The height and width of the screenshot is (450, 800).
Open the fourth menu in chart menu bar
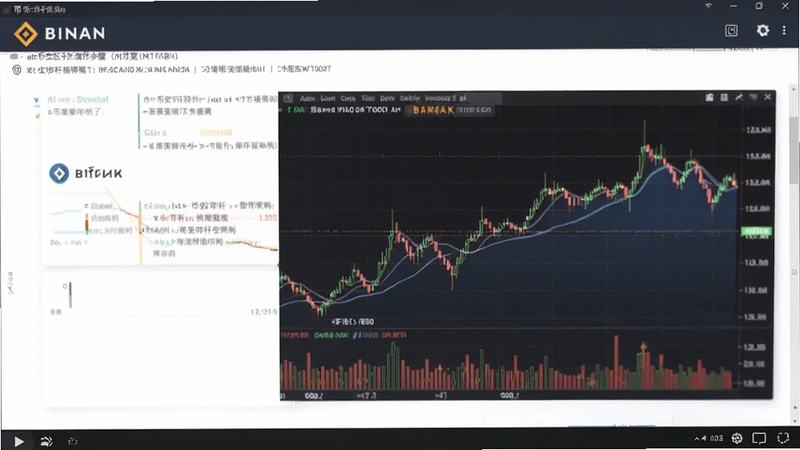[x=368, y=98]
